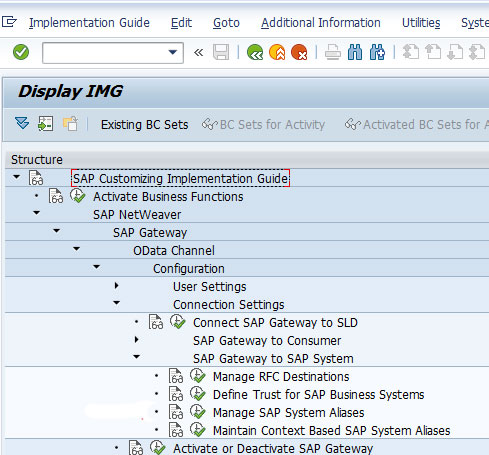Image resolution: width=489 pixels, height=455 pixels.
Task: Open the command field dropdown arrow
Action: (173, 52)
